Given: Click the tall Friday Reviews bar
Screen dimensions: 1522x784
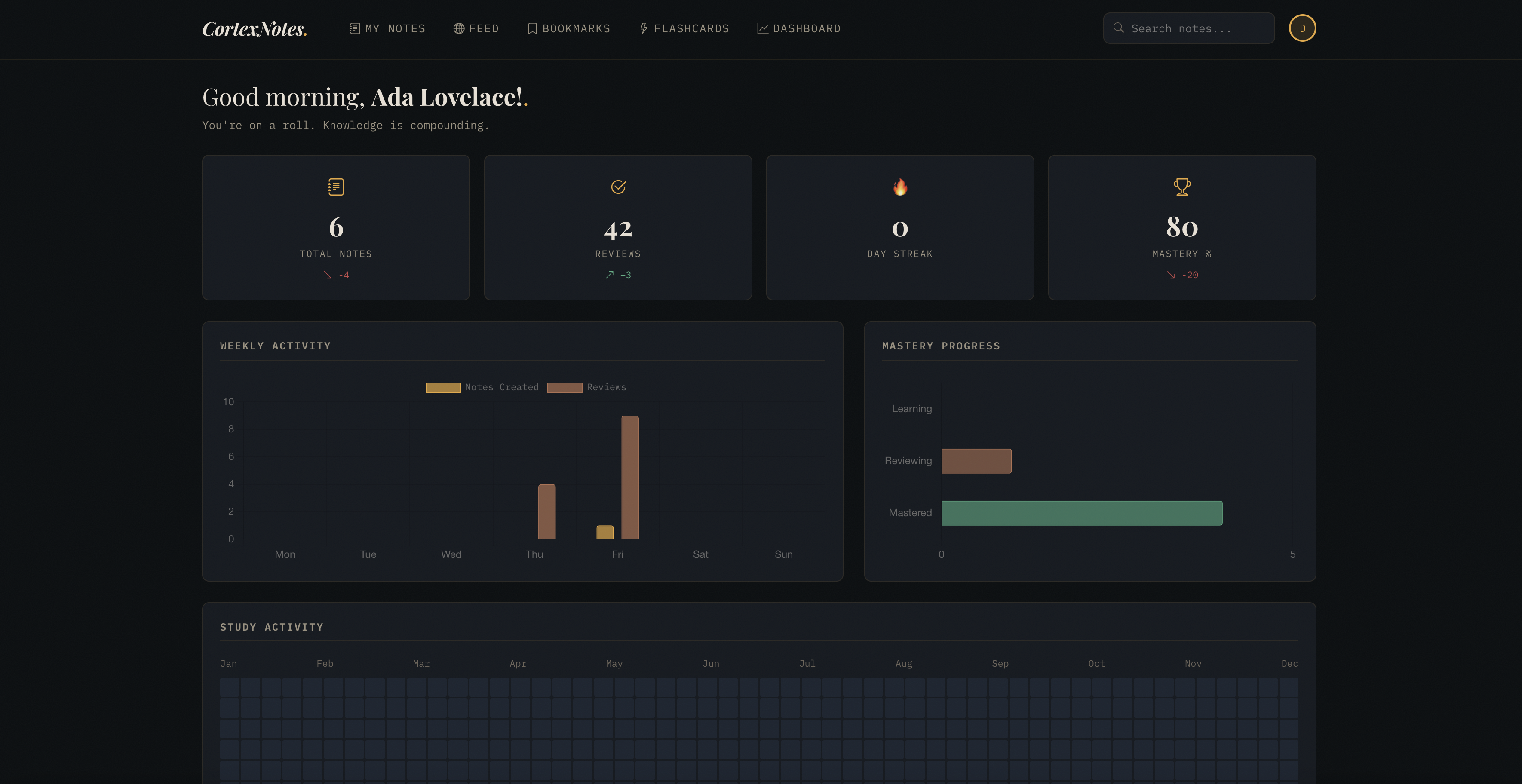Looking at the screenshot, I should 630,478.
